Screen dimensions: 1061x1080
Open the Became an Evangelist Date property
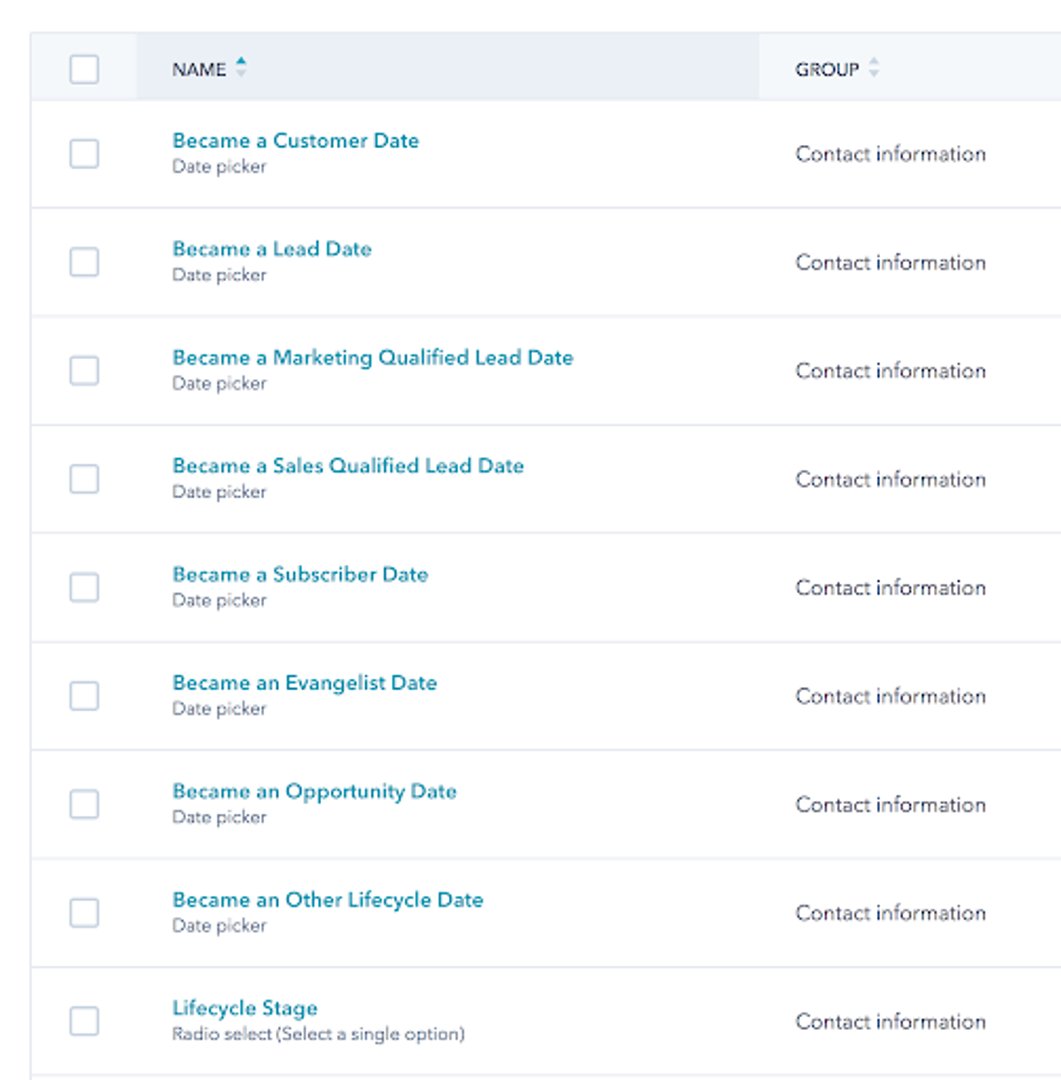[x=305, y=682]
